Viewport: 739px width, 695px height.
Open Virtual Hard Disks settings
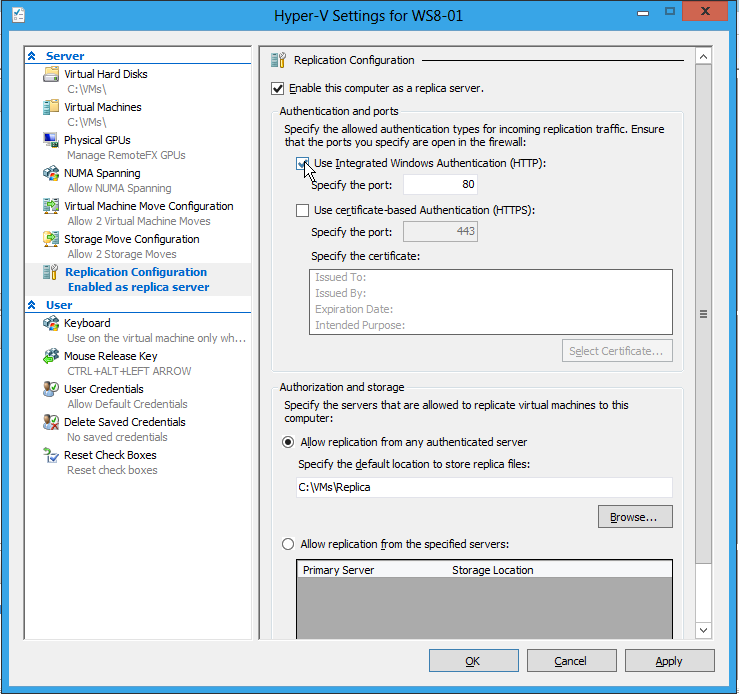tap(106, 74)
